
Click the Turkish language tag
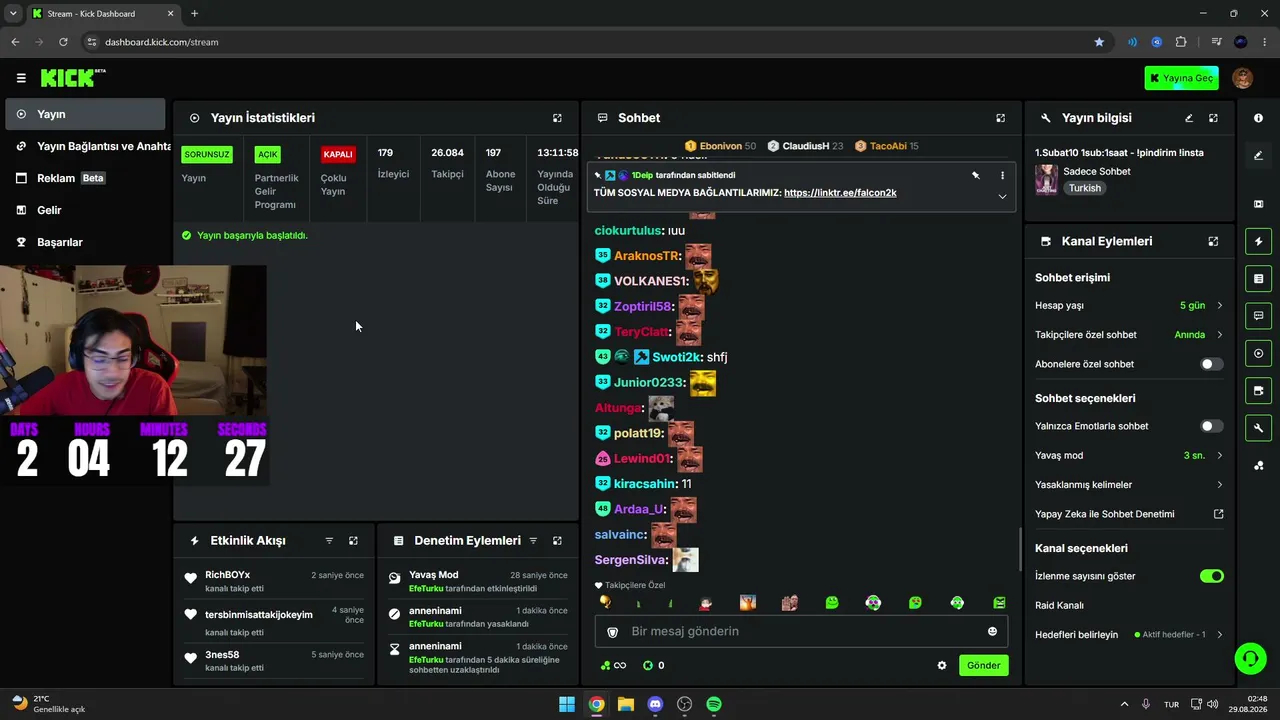coord(1084,188)
